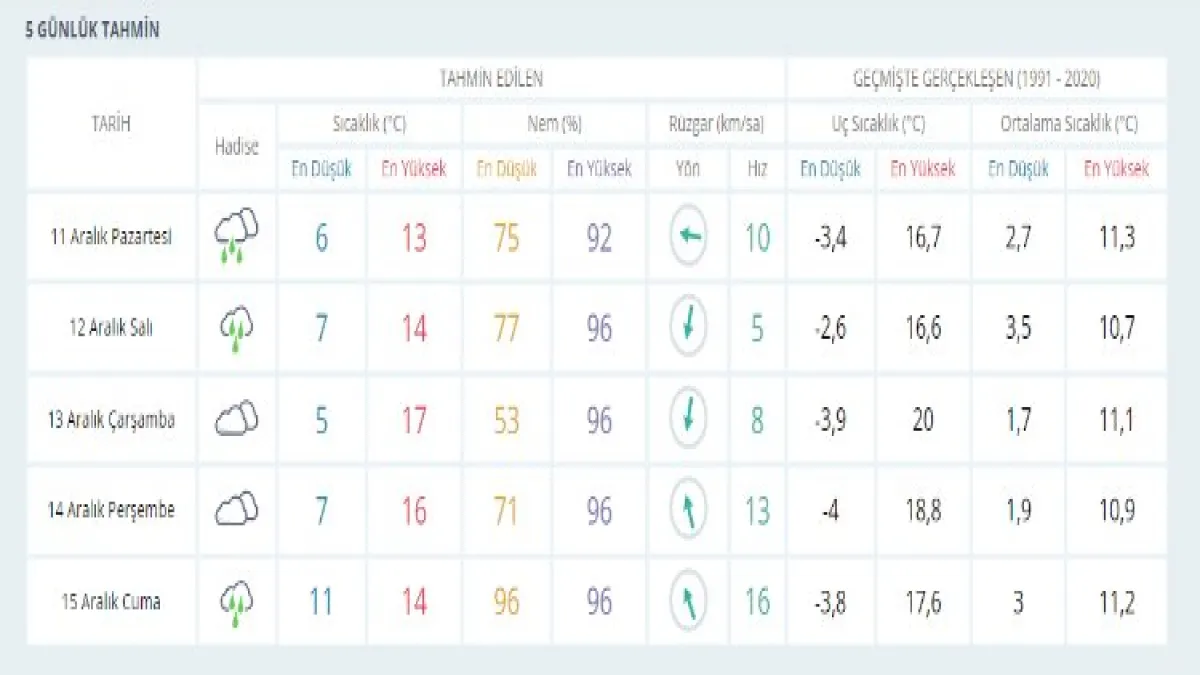Click the GEÇMİŞTE GERÇEKLEŞEN (1991 - 2020) header
This screenshot has height=675, width=1200.
(976, 79)
